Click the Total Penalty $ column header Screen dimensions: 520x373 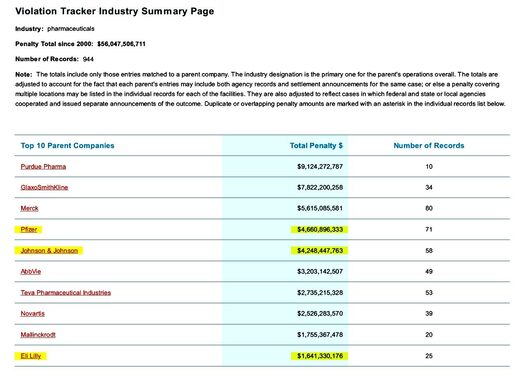coord(316,145)
